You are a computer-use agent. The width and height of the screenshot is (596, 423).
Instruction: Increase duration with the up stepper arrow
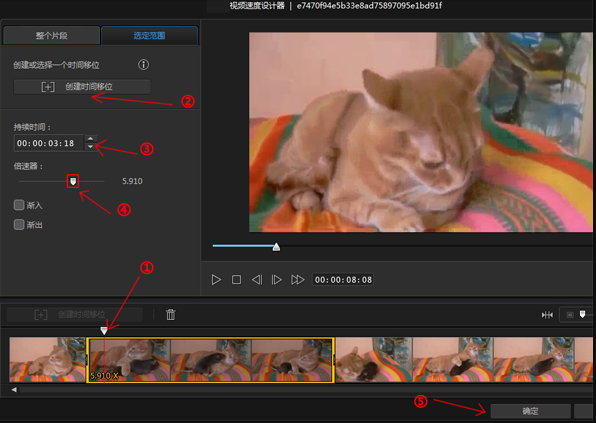click(x=90, y=139)
